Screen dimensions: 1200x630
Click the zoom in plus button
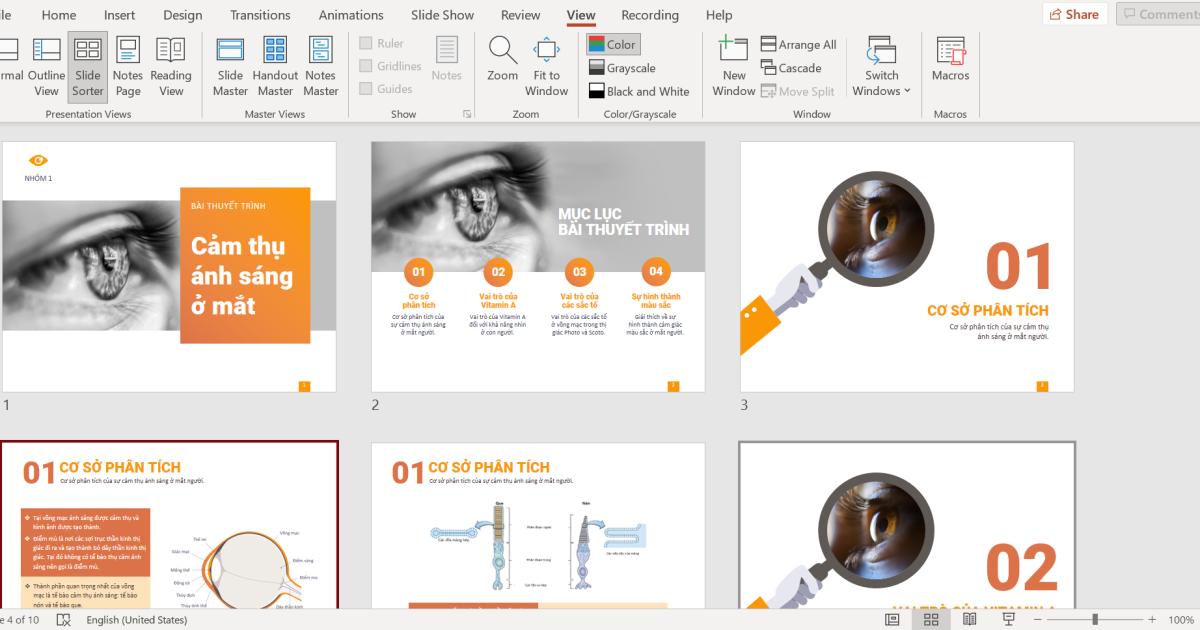[1152, 620]
